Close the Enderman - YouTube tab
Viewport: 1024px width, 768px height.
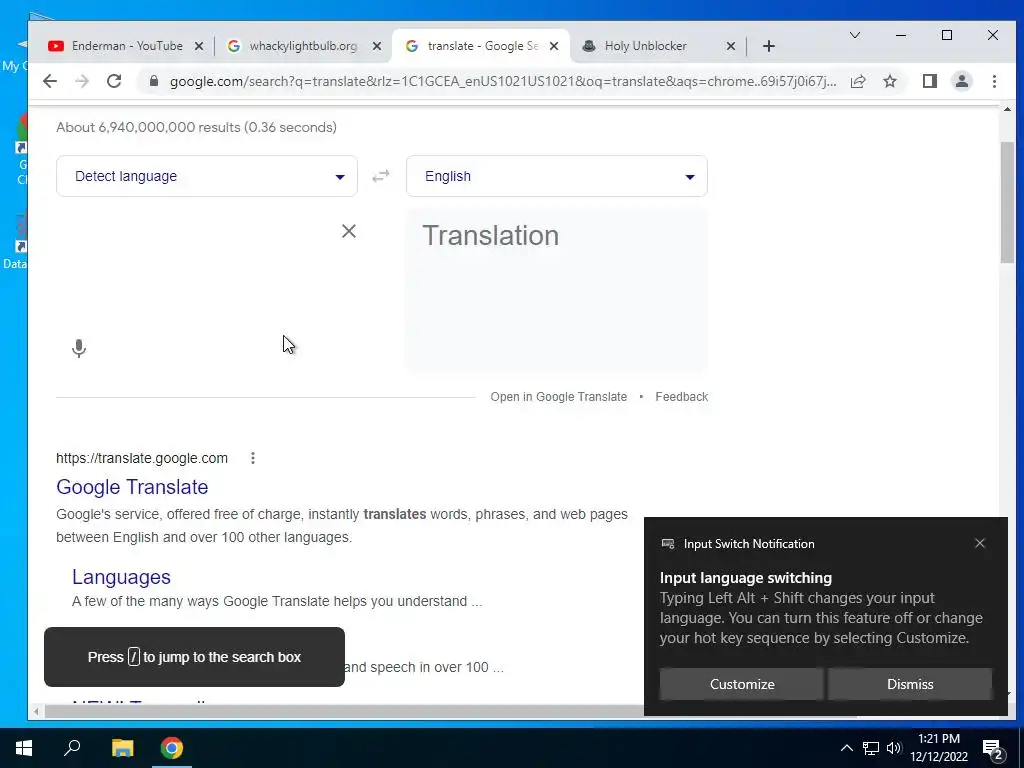[199, 46]
